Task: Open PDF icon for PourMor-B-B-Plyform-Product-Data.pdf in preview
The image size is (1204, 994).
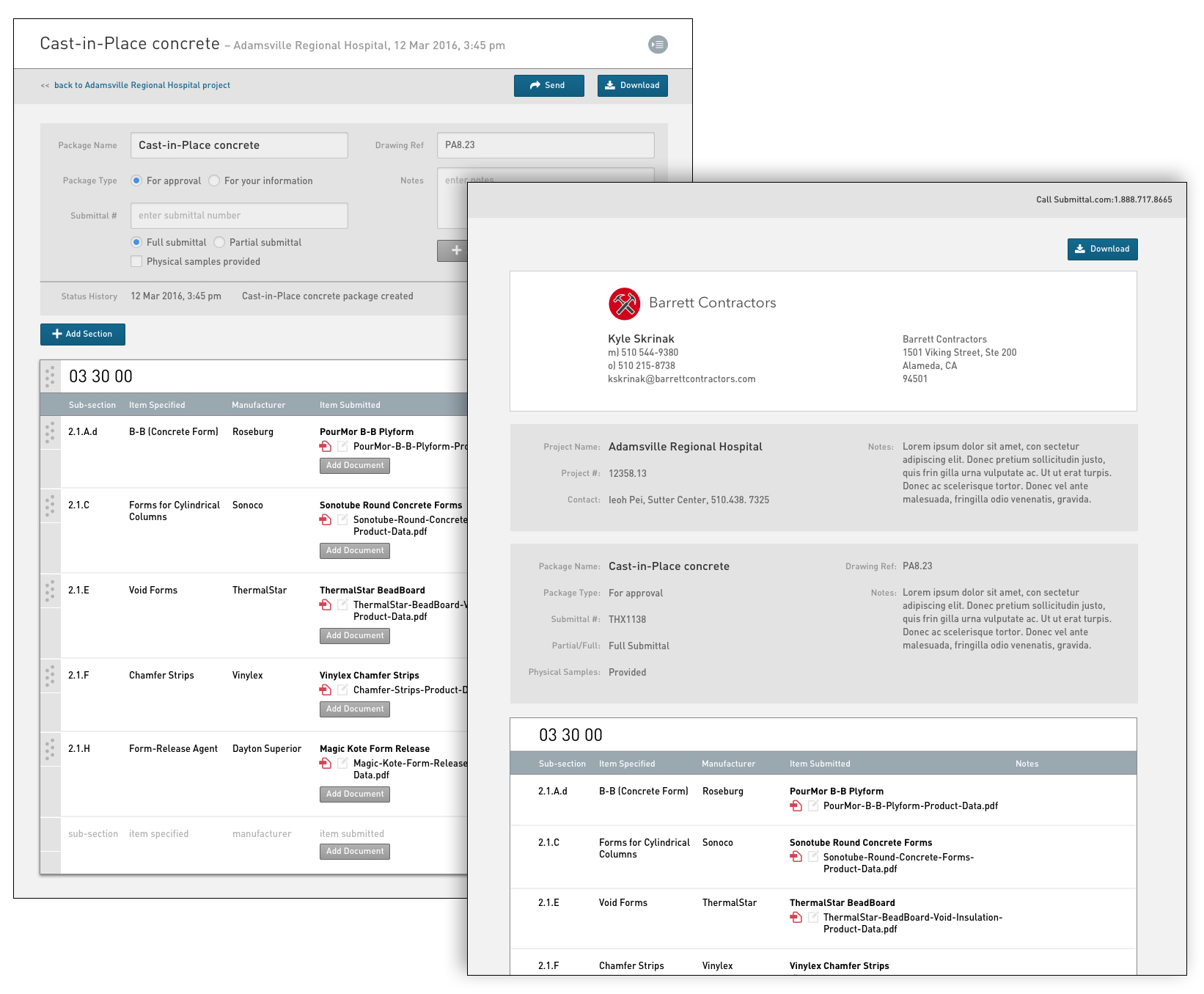Action: (796, 805)
